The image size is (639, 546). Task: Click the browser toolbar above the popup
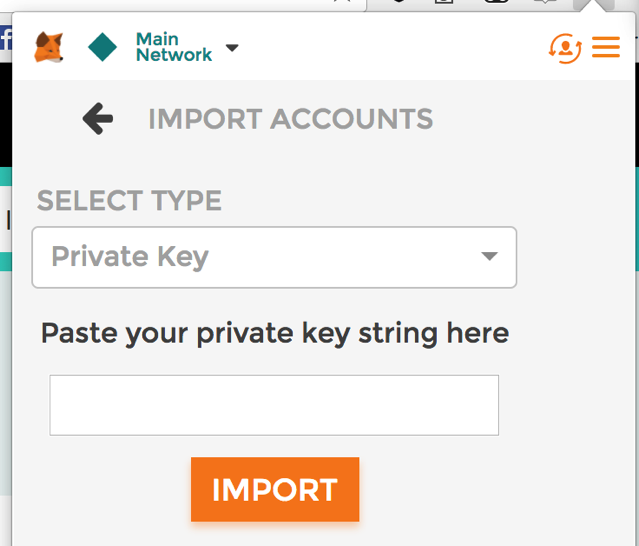pos(469,5)
